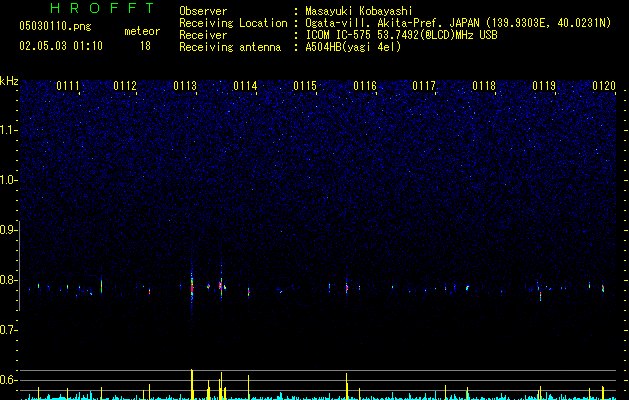Click the Receiving antenna label

coord(230,47)
